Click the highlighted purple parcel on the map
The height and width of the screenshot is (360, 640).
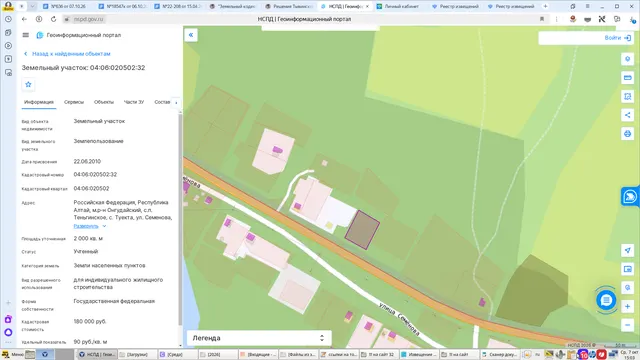point(362,230)
